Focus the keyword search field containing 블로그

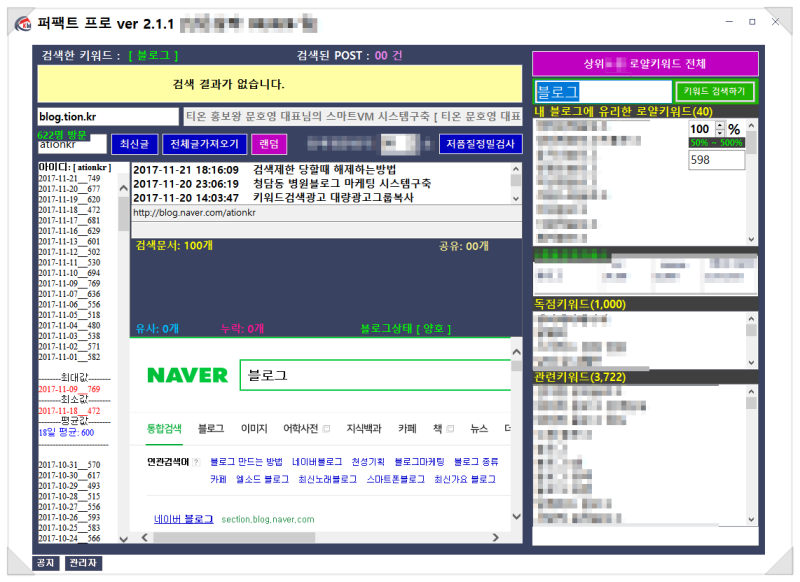603,92
